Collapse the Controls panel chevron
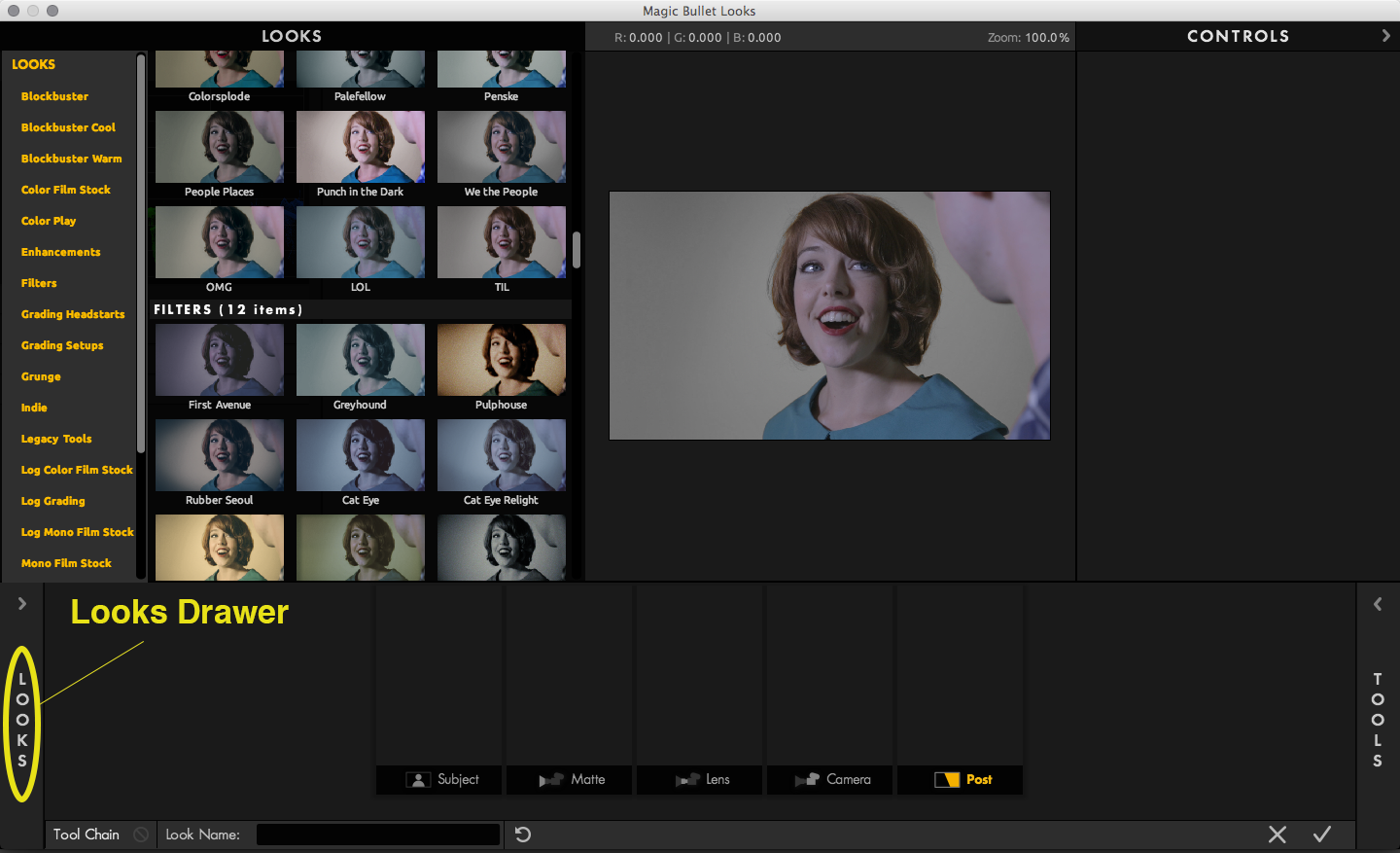The height and width of the screenshot is (853, 1400). [1385, 36]
